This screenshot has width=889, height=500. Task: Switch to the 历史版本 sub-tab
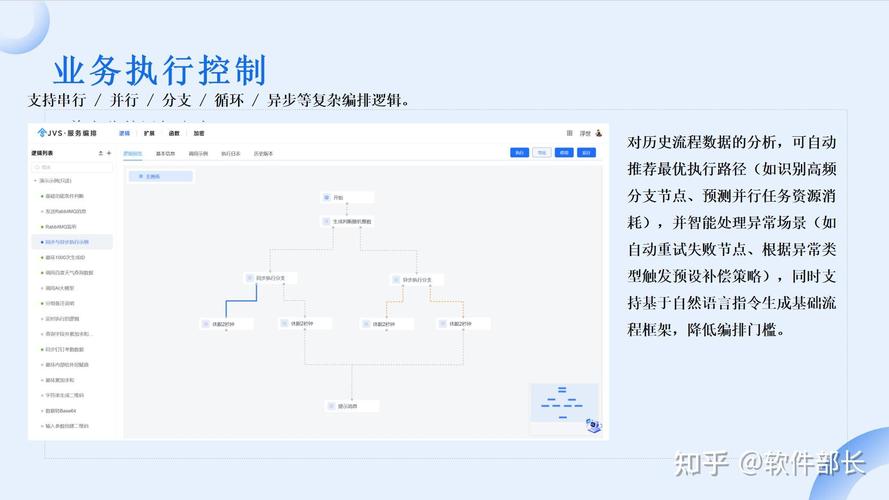(263, 154)
